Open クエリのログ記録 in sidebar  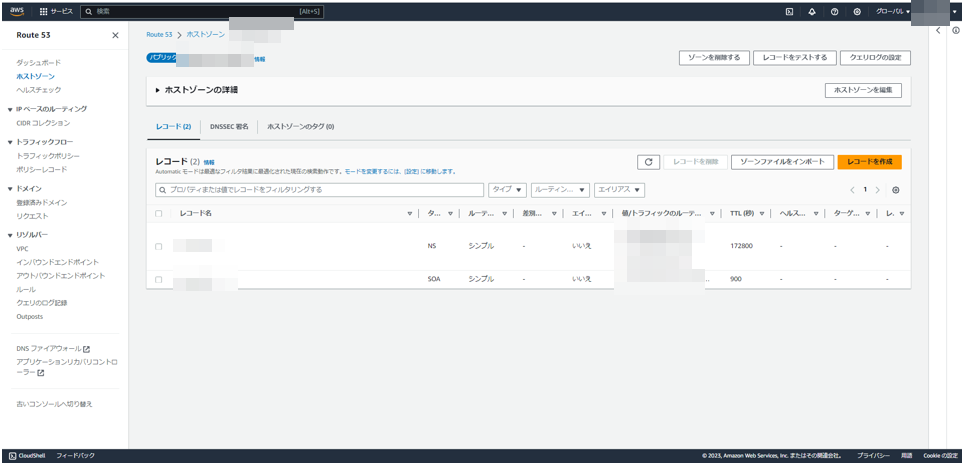pyautogui.click(x=42, y=303)
